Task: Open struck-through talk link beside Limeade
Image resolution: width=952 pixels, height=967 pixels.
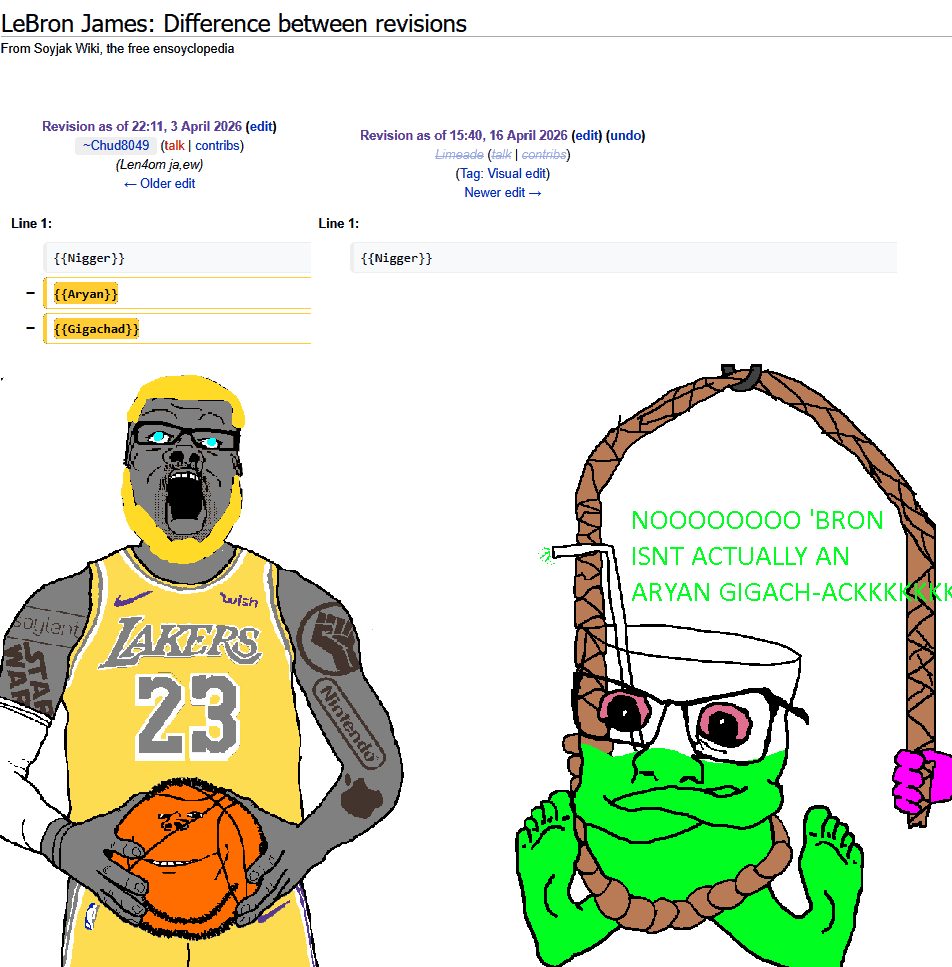Action: coord(501,155)
